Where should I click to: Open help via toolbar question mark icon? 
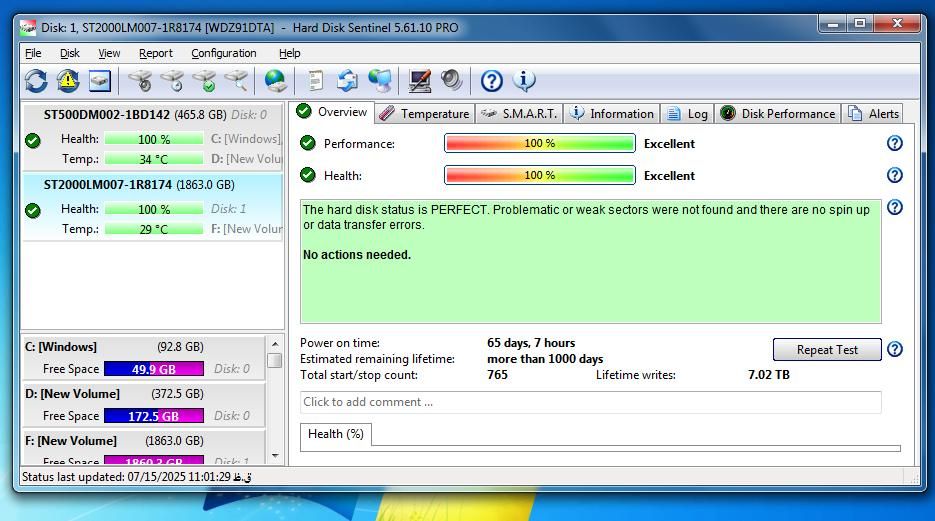(492, 80)
